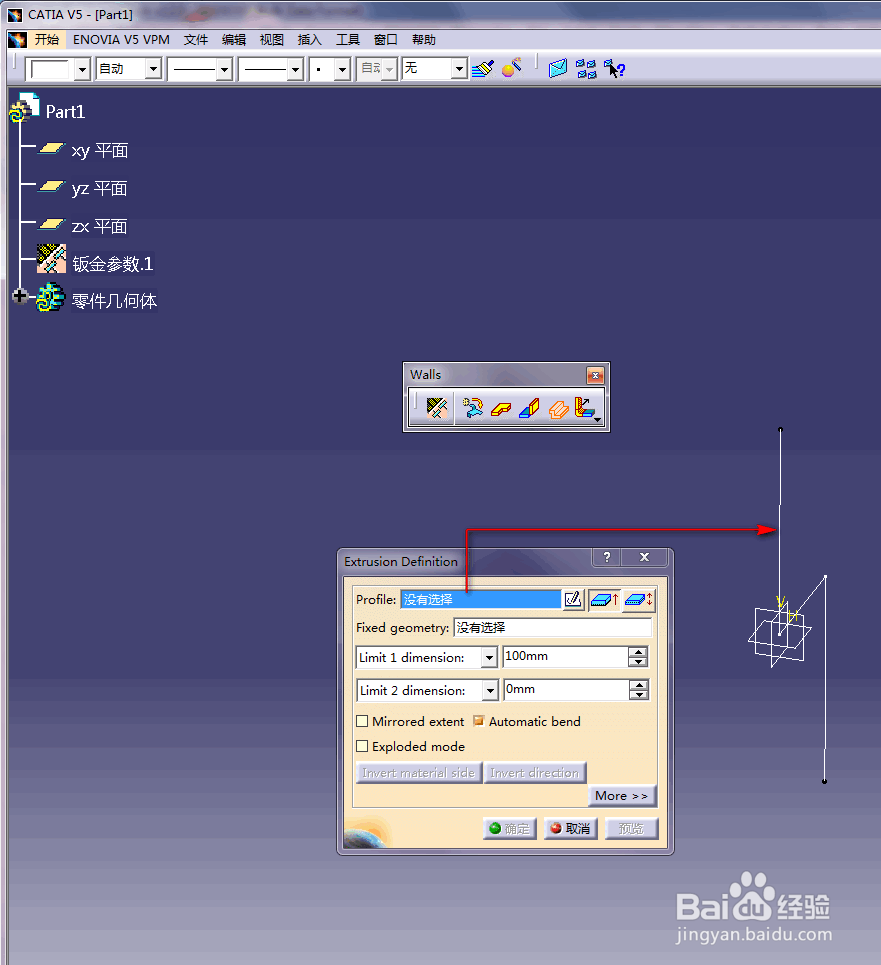
Task: Click the What's This help cursor icon
Action: coord(614,68)
